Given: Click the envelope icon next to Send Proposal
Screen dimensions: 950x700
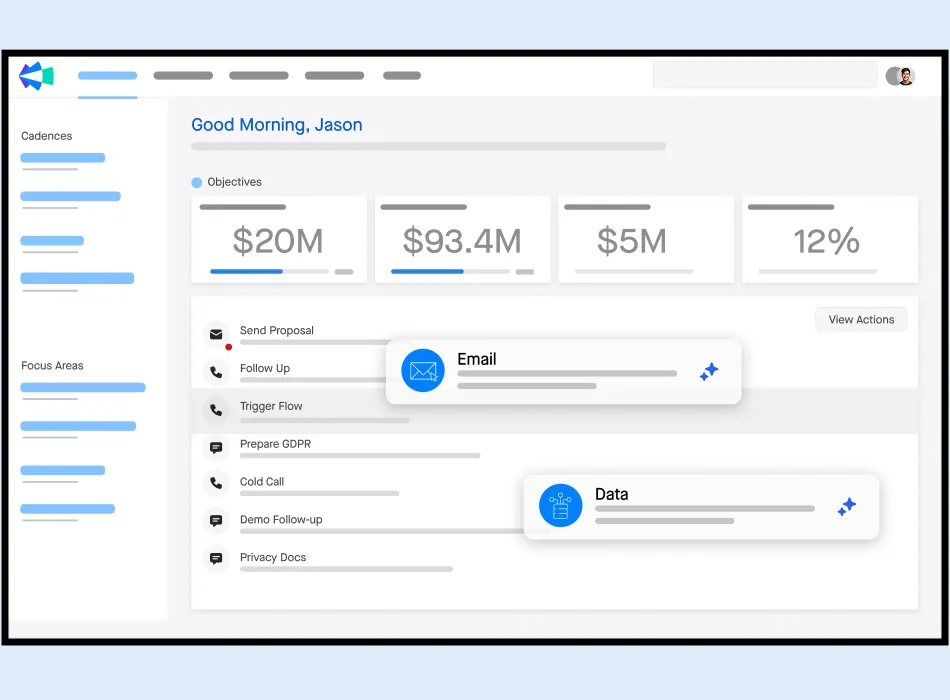Looking at the screenshot, I should coord(217,334).
